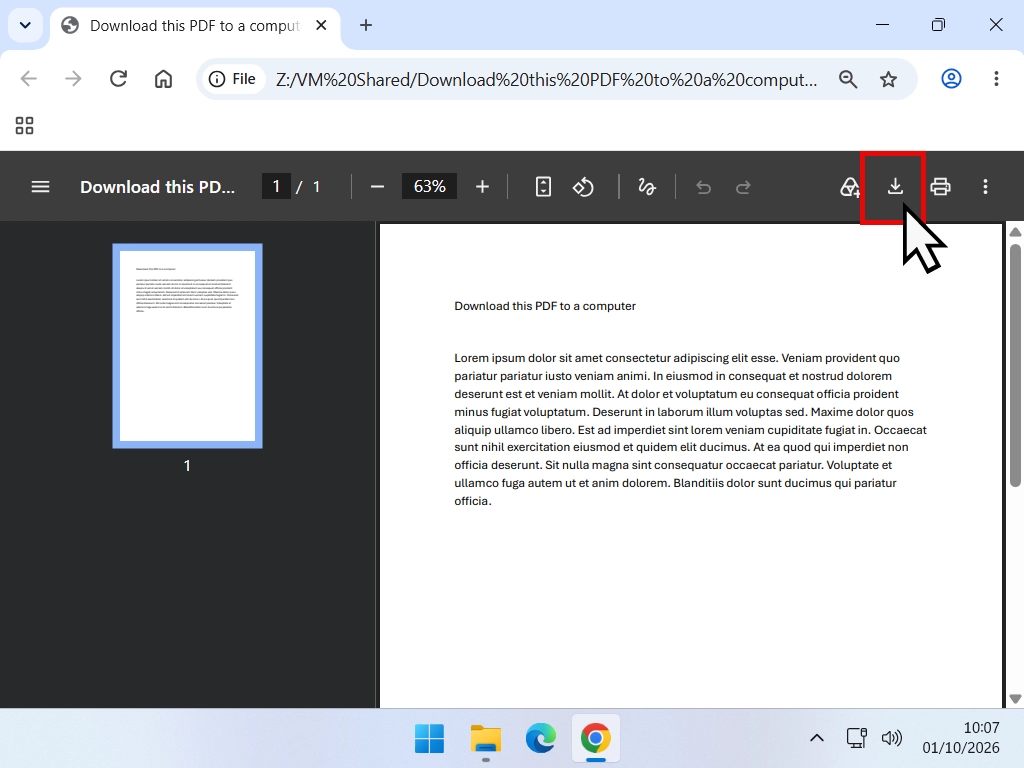1024x768 pixels.
Task: Click the scrollbar down arrow
Action: (1015, 699)
